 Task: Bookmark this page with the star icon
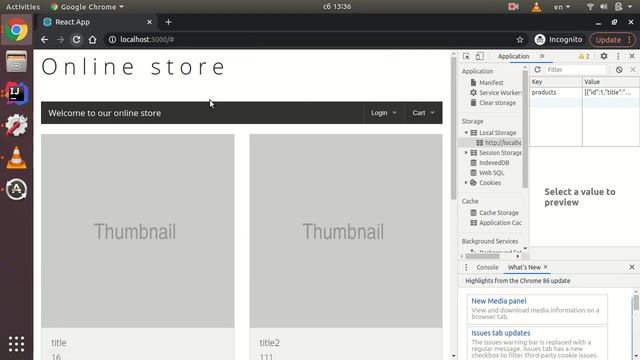[x=520, y=40]
